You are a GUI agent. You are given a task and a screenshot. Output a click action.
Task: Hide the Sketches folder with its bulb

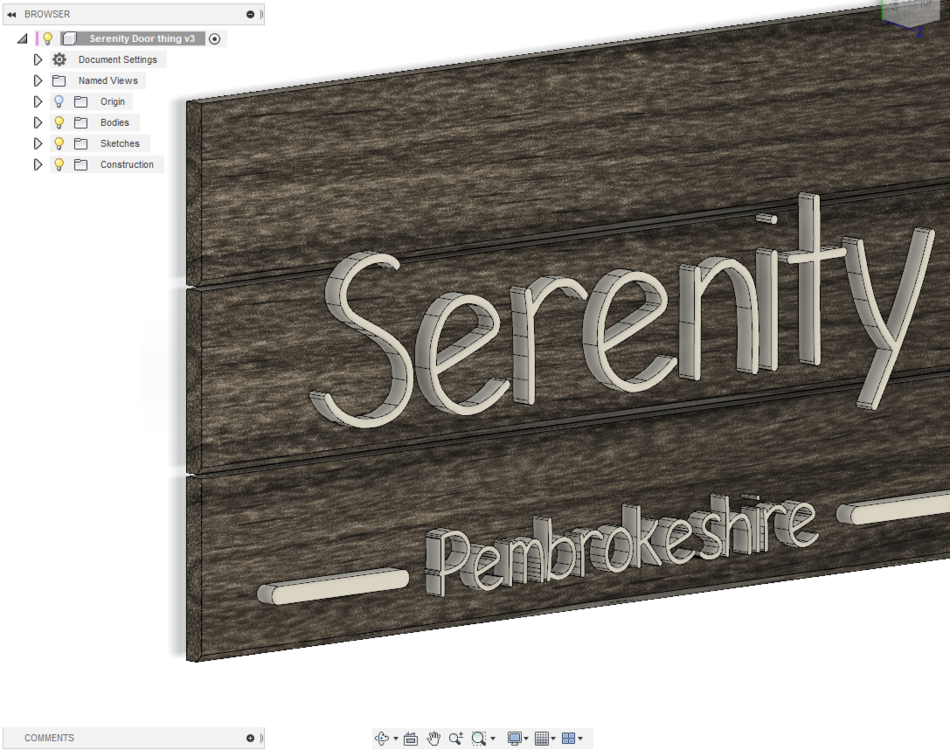[x=58, y=143]
